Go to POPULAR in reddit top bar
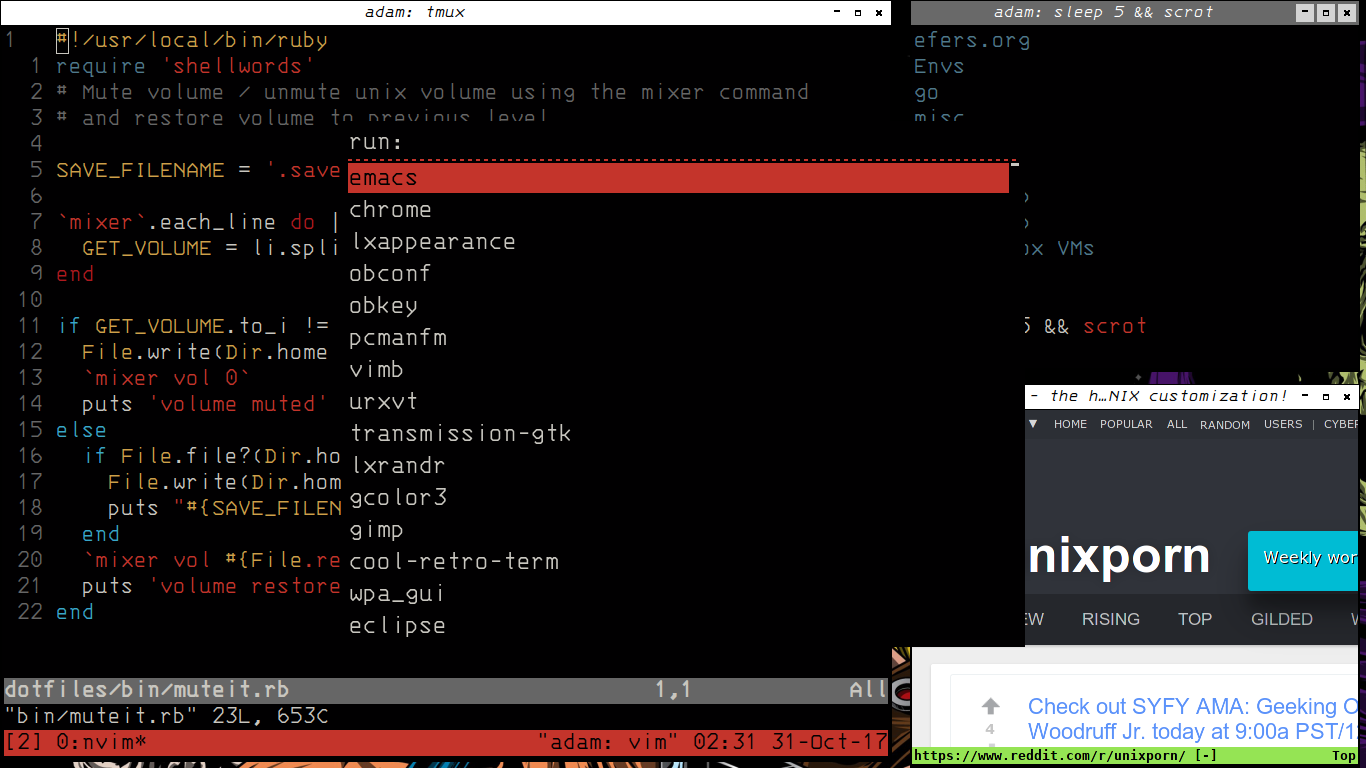 tap(1126, 424)
